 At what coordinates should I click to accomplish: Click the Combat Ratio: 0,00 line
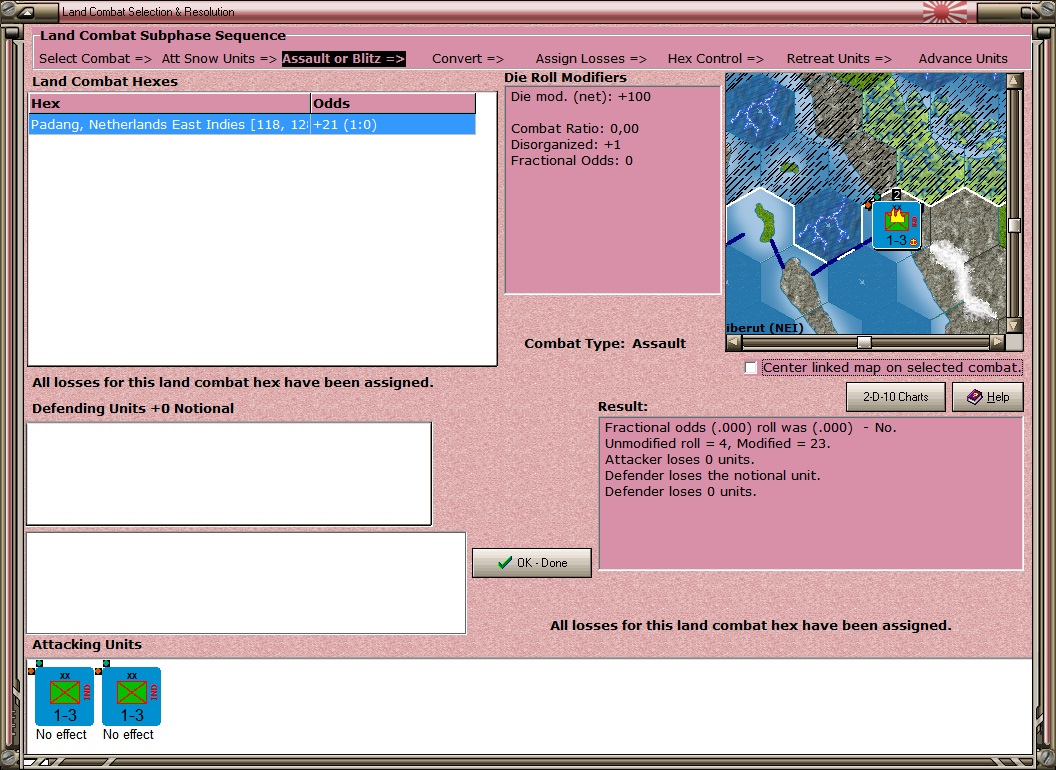point(574,129)
